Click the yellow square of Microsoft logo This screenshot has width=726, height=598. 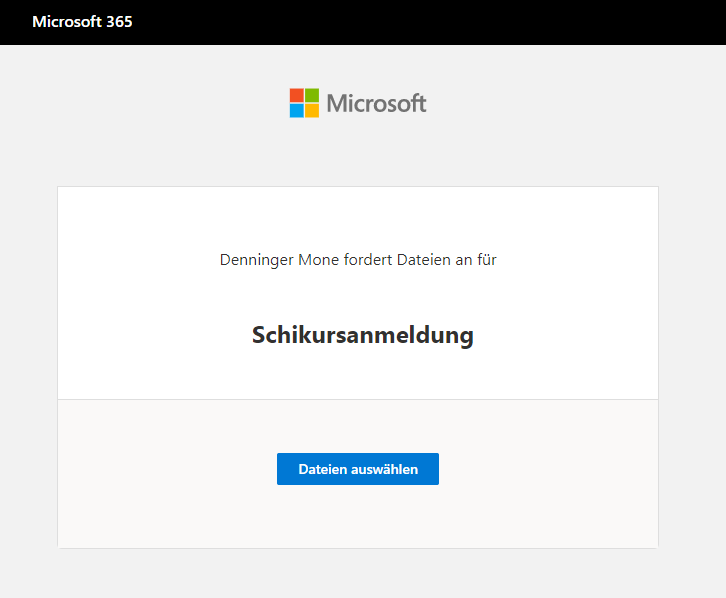pos(312,110)
